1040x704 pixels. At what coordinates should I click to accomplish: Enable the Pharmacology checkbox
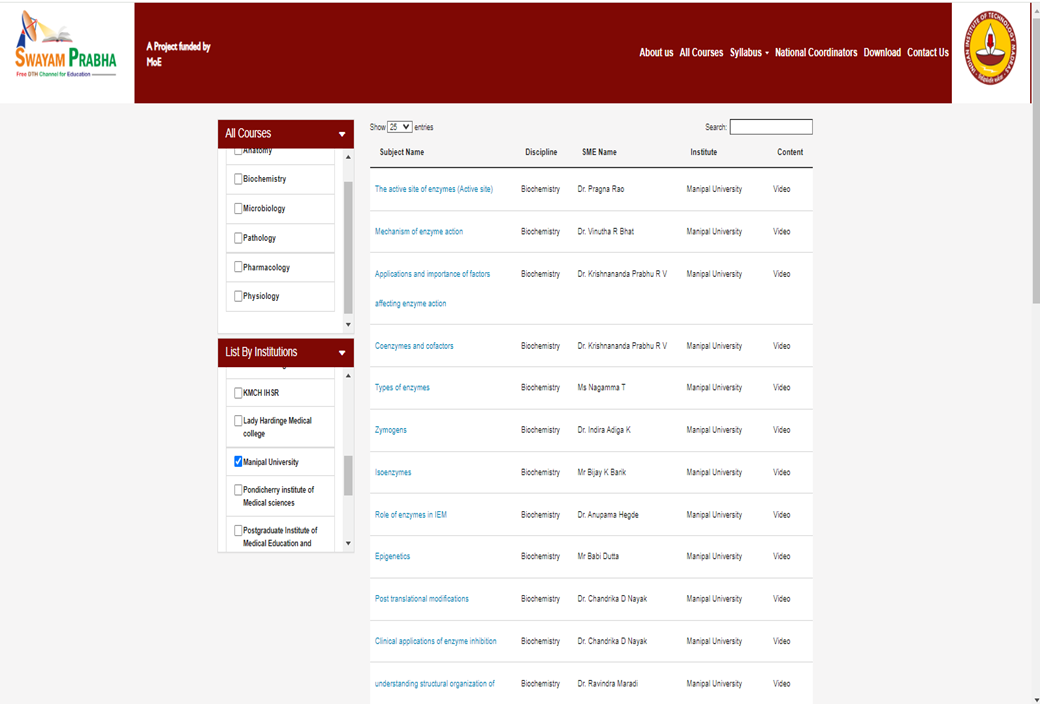[238, 267]
